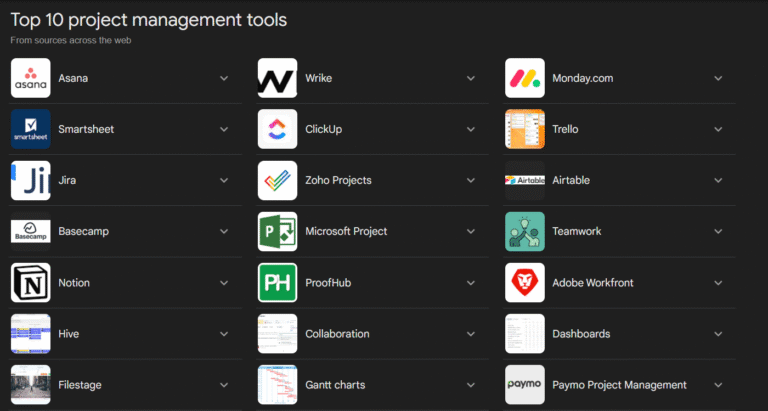This screenshot has width=768, height=411.
Task: Select the Airtable text label
Action: point(571,180)
